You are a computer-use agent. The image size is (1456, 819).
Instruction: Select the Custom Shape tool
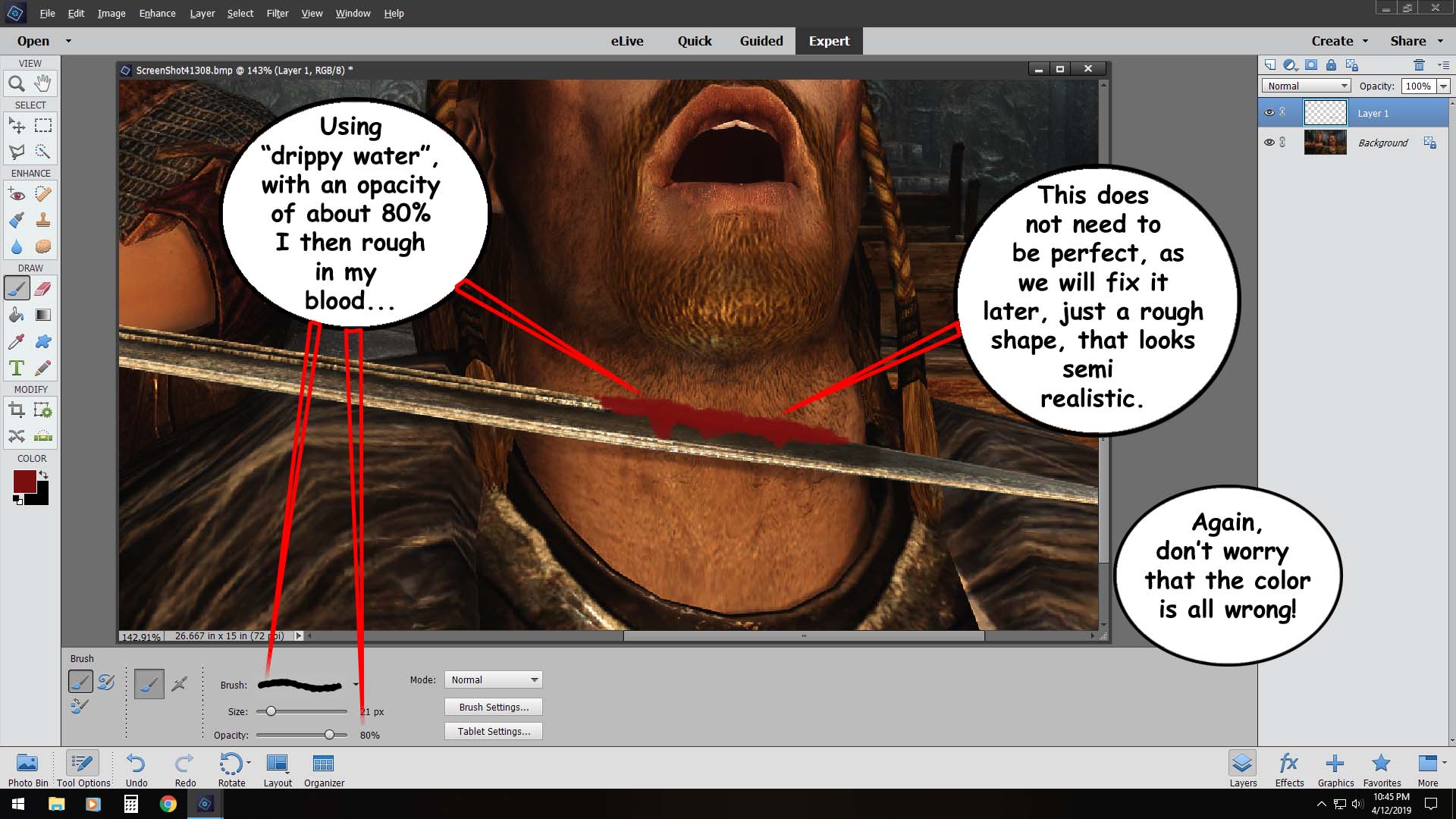pos(43,341)
